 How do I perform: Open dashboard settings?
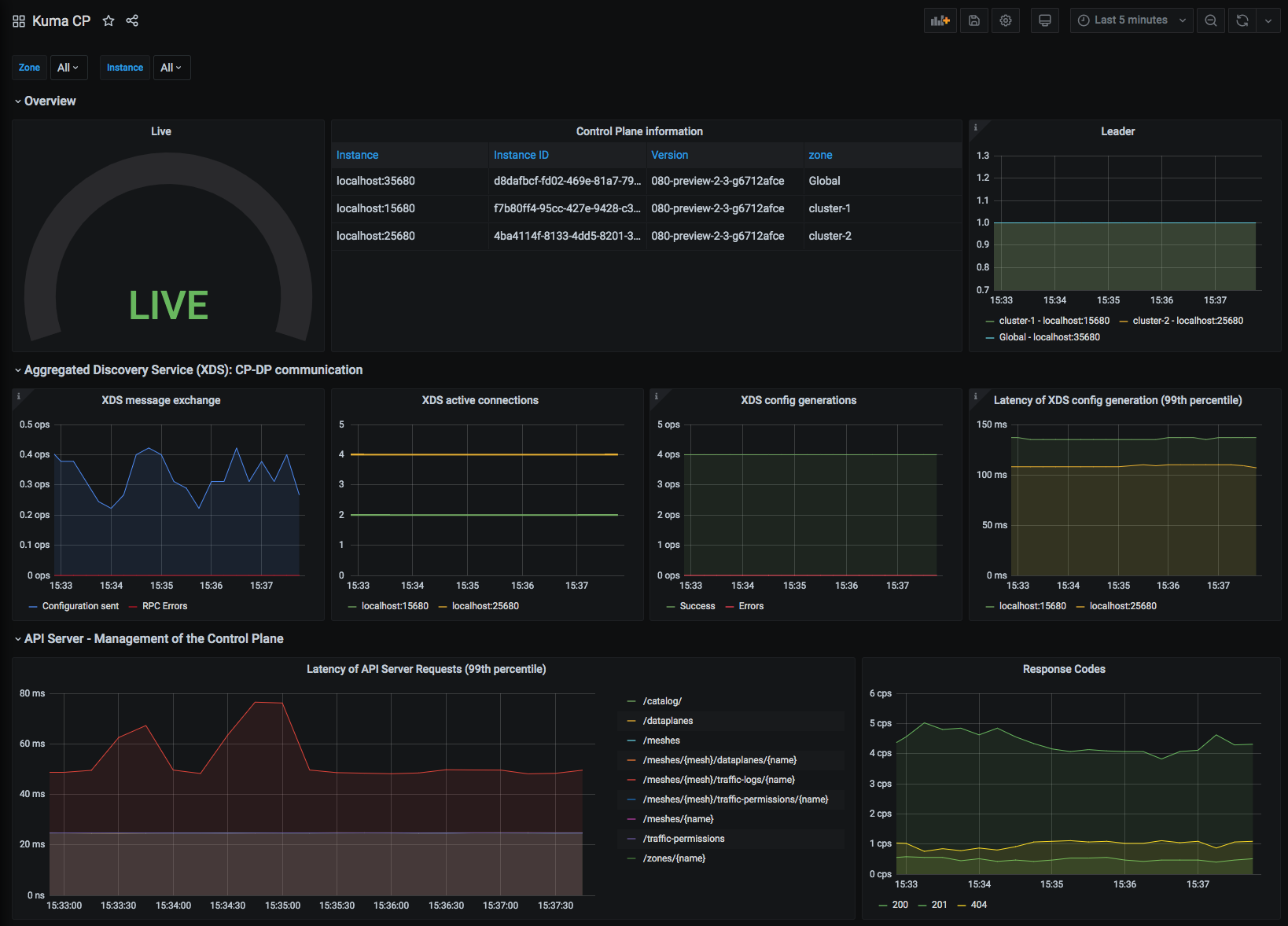click(1005, 20)
